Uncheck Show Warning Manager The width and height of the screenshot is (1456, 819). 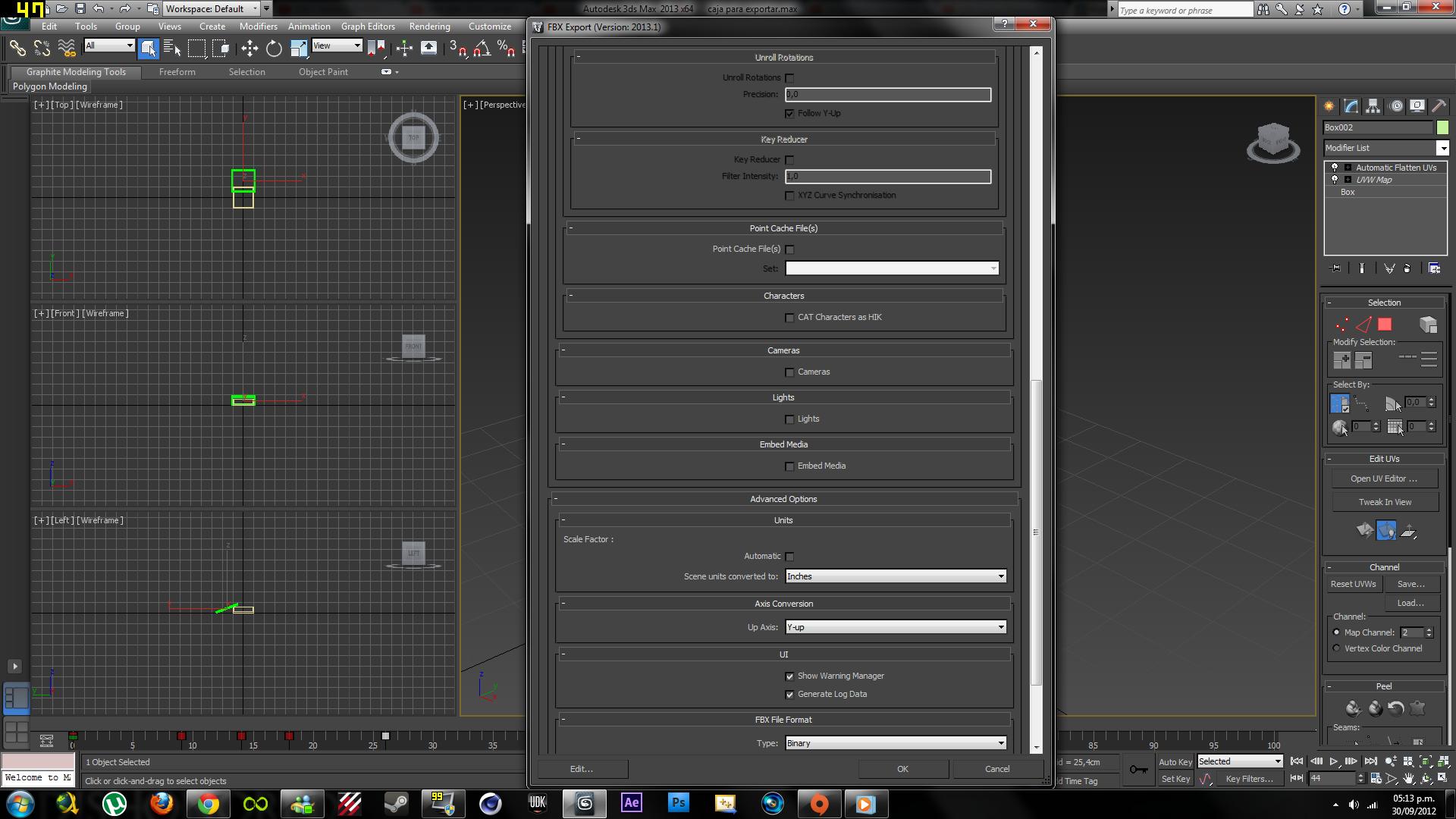789,676
